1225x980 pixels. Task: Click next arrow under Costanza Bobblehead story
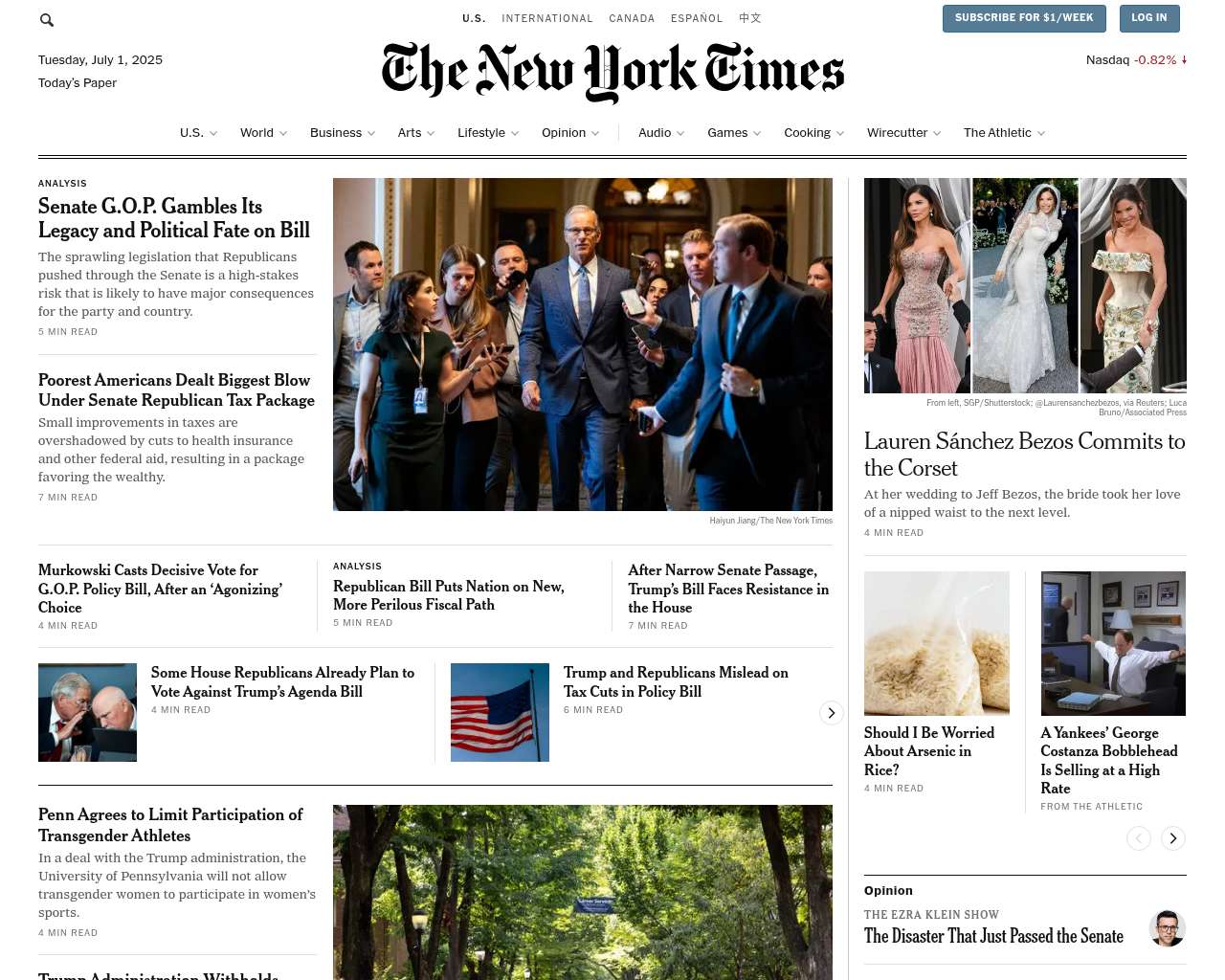pyautogui.click(x=1173, y=838)
